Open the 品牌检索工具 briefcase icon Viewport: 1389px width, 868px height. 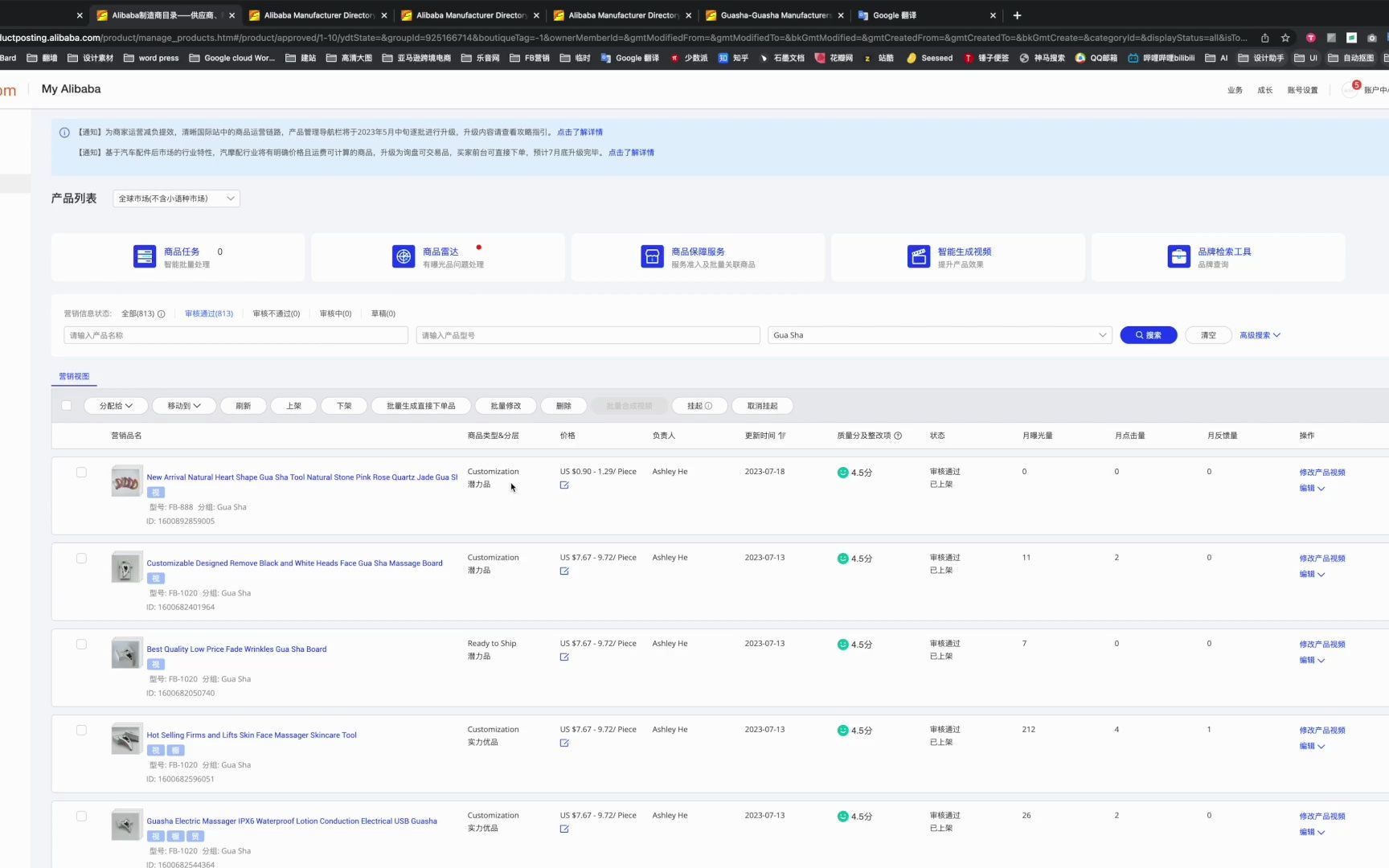tap(1179, 256)
